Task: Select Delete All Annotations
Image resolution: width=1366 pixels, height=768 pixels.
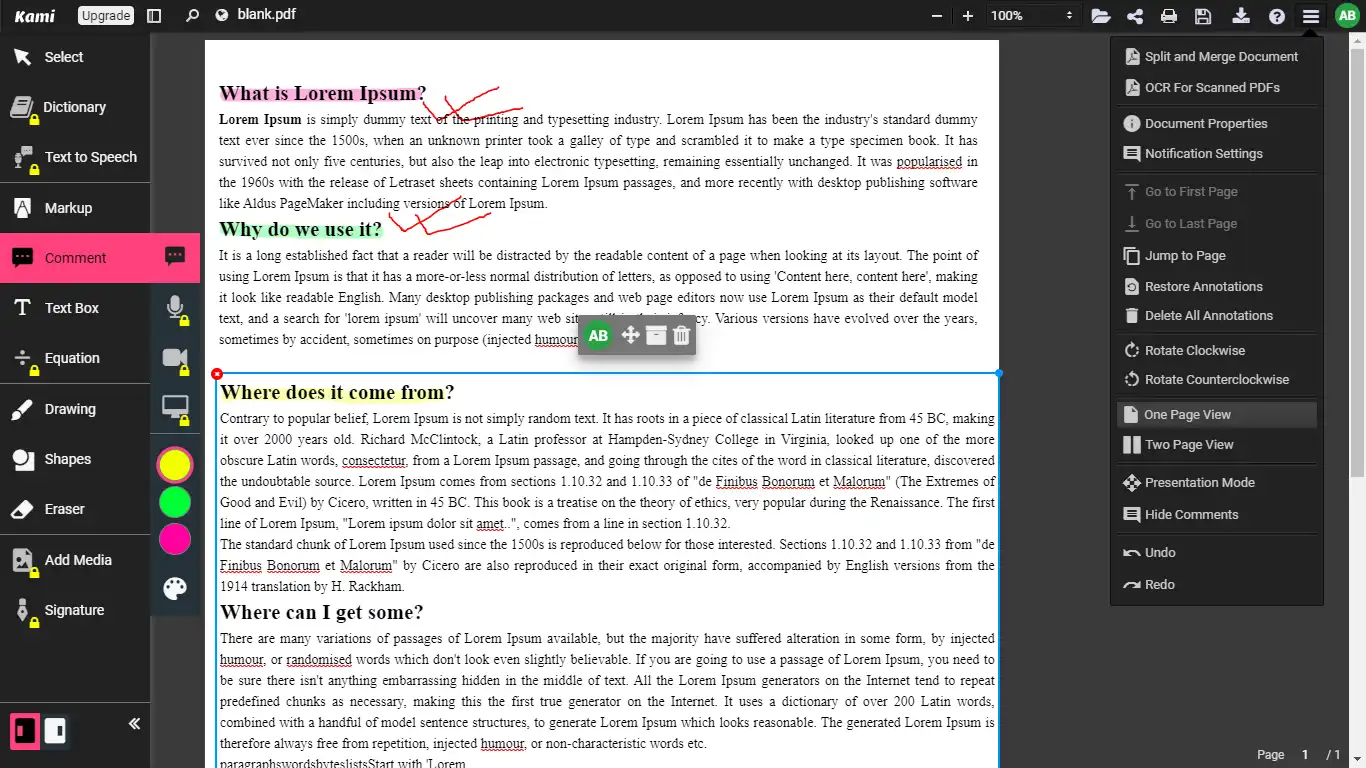Action: (x=1217, y=316)
